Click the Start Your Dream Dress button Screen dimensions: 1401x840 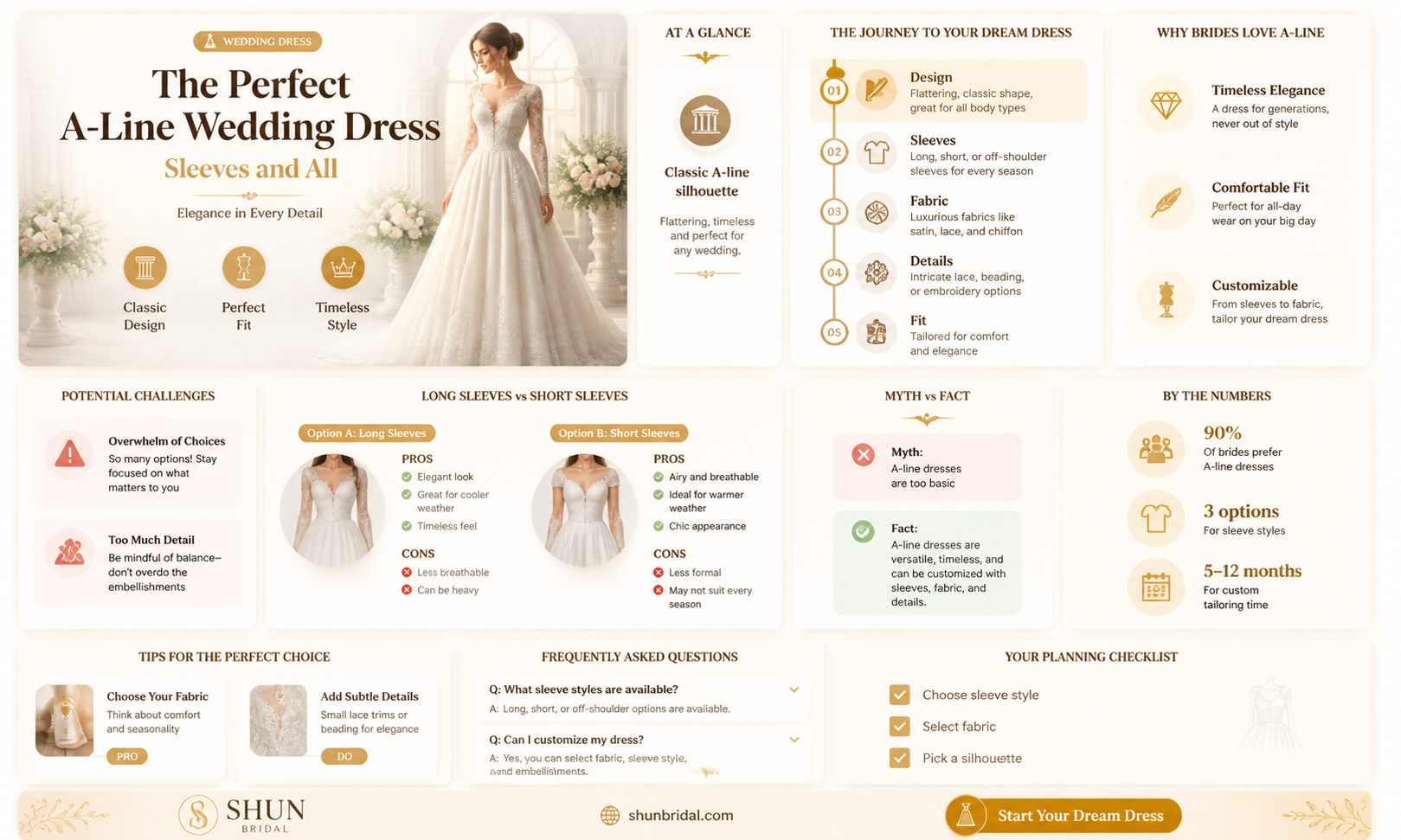coord(1064,816)
